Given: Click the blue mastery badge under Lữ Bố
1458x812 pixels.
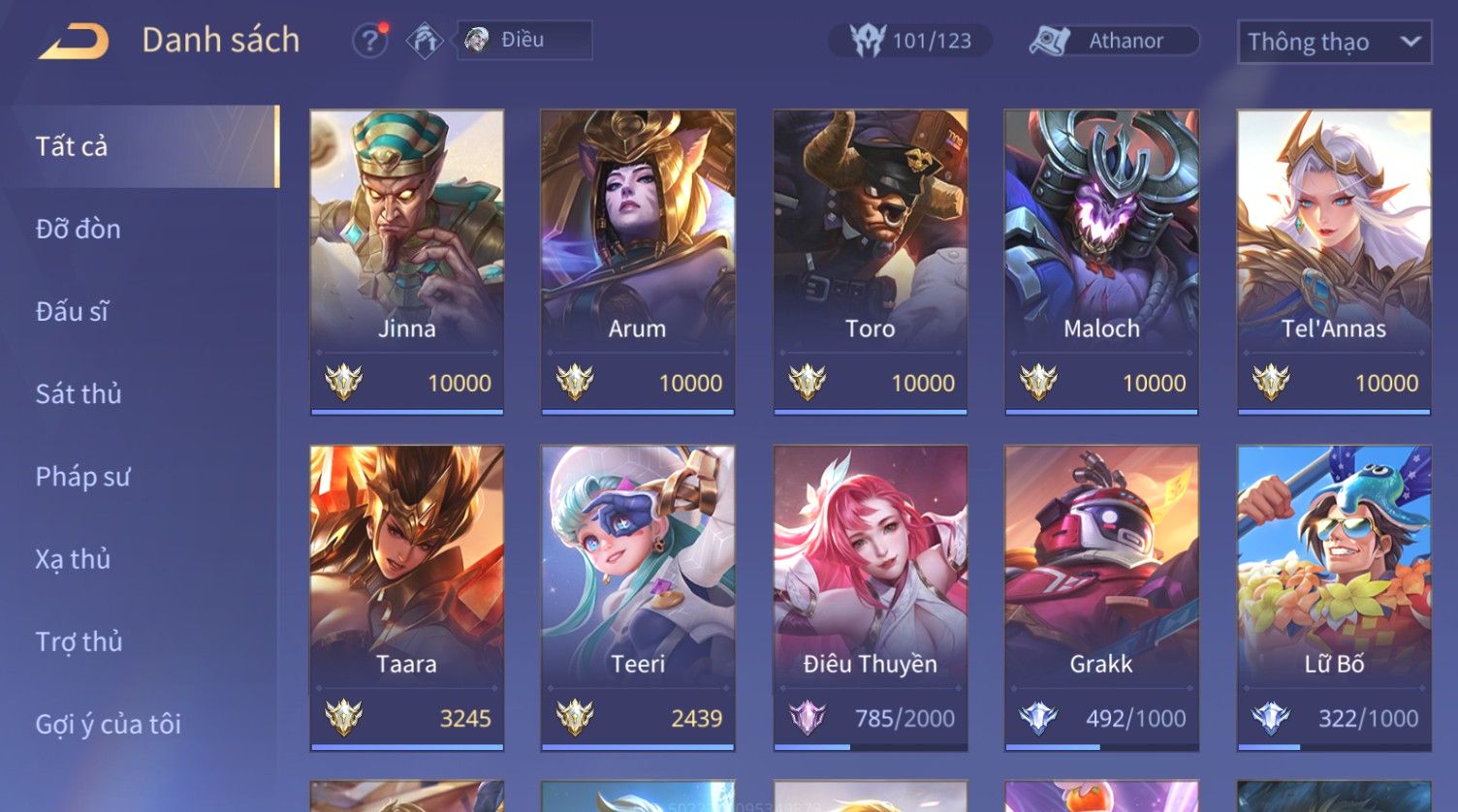Looking at the screenshot, I should [1271, 718].
